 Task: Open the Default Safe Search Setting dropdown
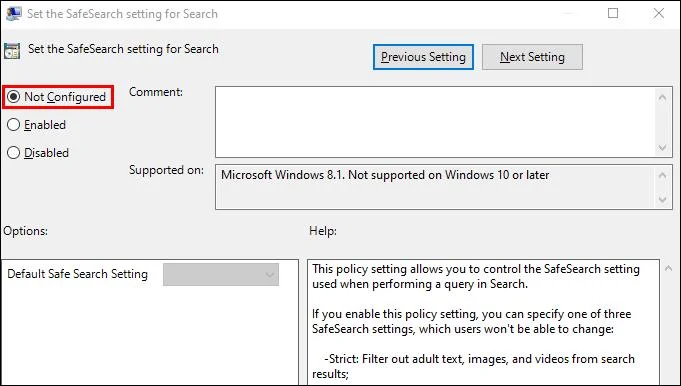(x=221, y=274)
